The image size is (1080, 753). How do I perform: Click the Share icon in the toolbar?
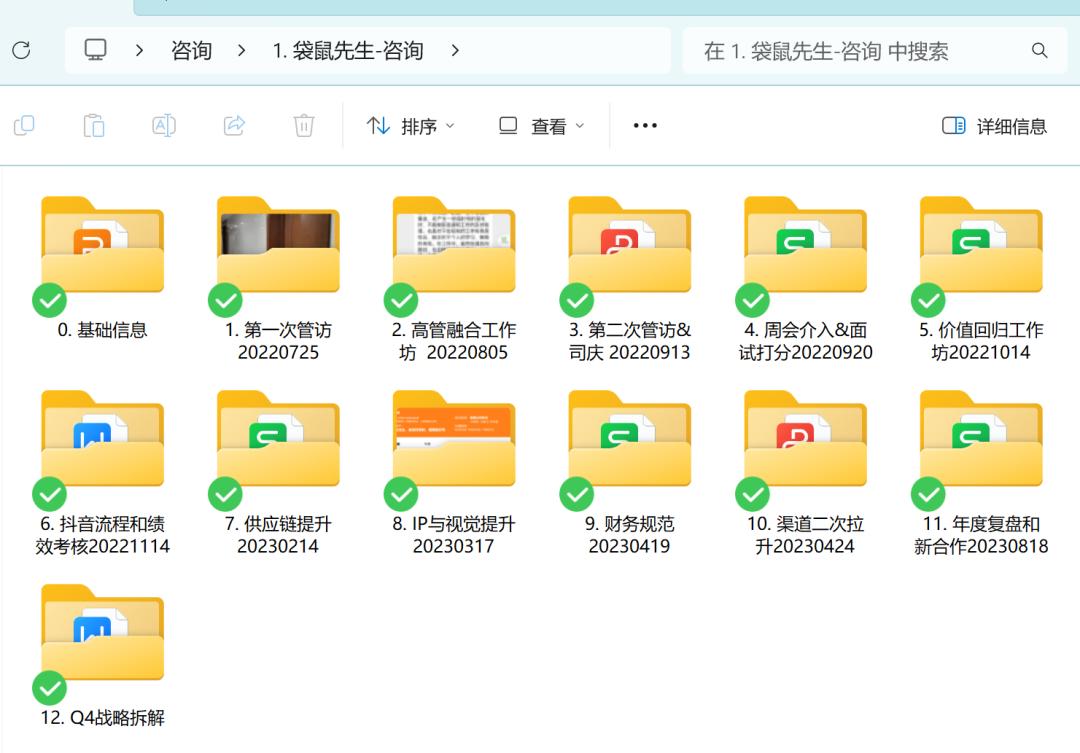click(x=233, y=125)
